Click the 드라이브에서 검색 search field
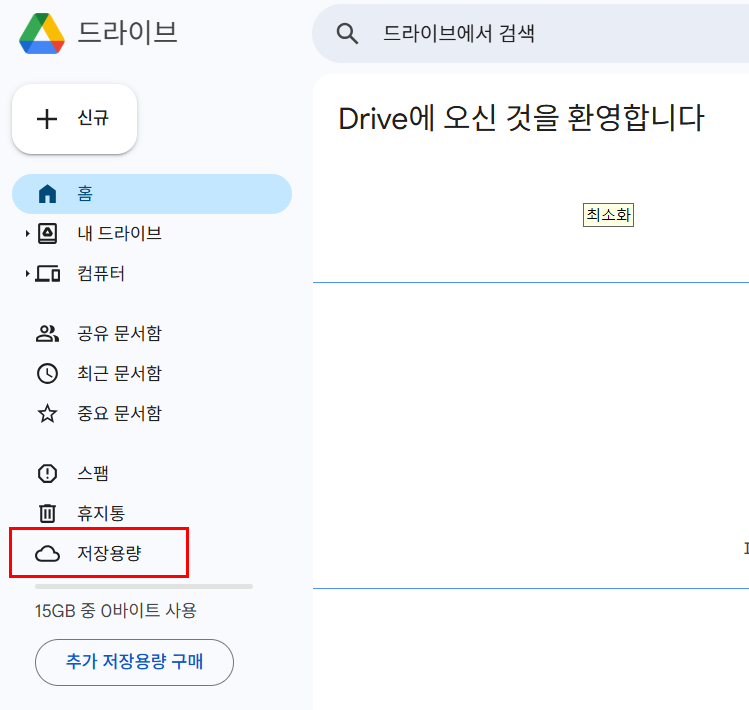 click(540, 34)
